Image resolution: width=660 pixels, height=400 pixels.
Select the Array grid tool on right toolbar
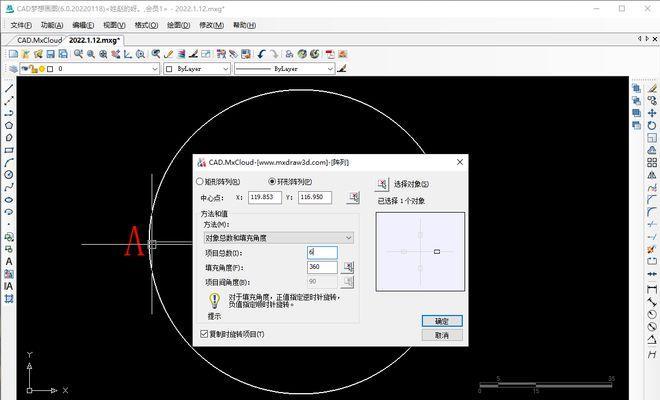point(652,162)
